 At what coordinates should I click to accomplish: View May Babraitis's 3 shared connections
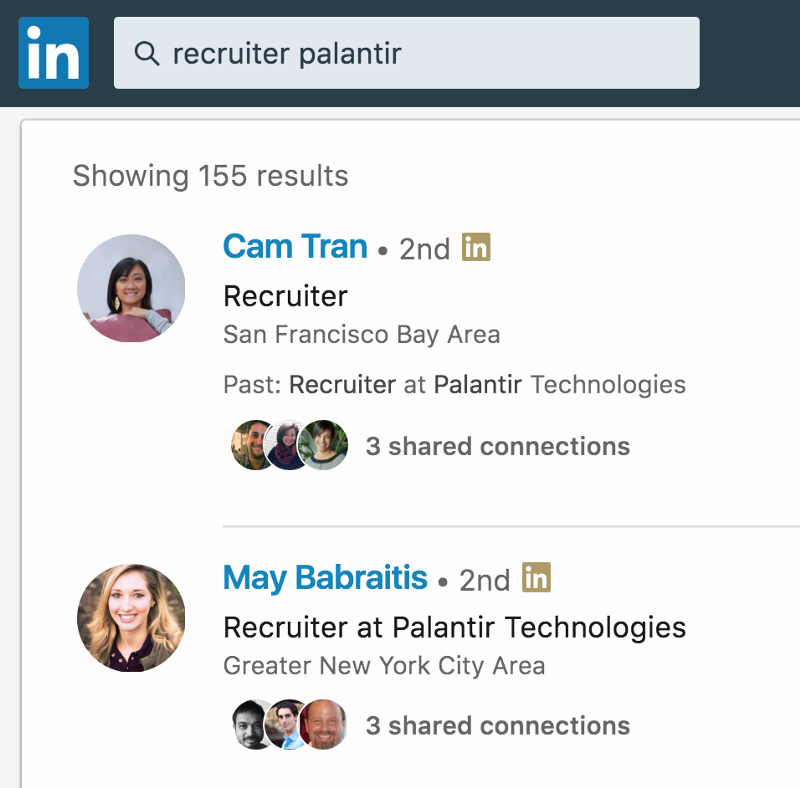tap(498, 725)
